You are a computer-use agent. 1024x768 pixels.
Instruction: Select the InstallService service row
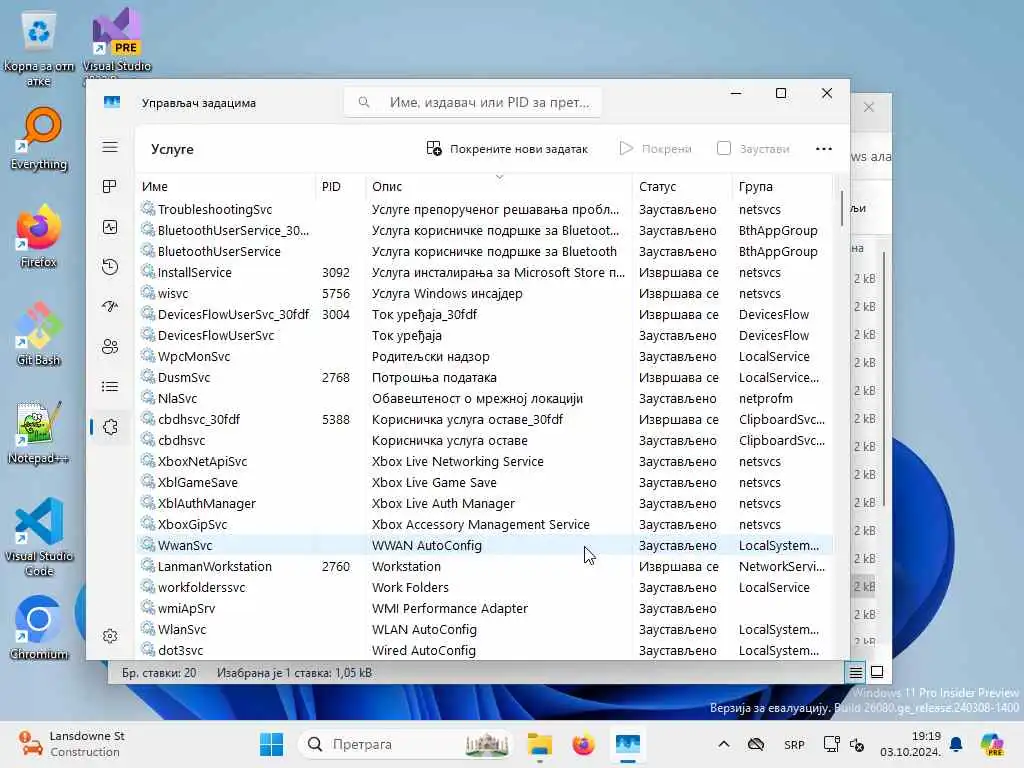tap(485, 272)
